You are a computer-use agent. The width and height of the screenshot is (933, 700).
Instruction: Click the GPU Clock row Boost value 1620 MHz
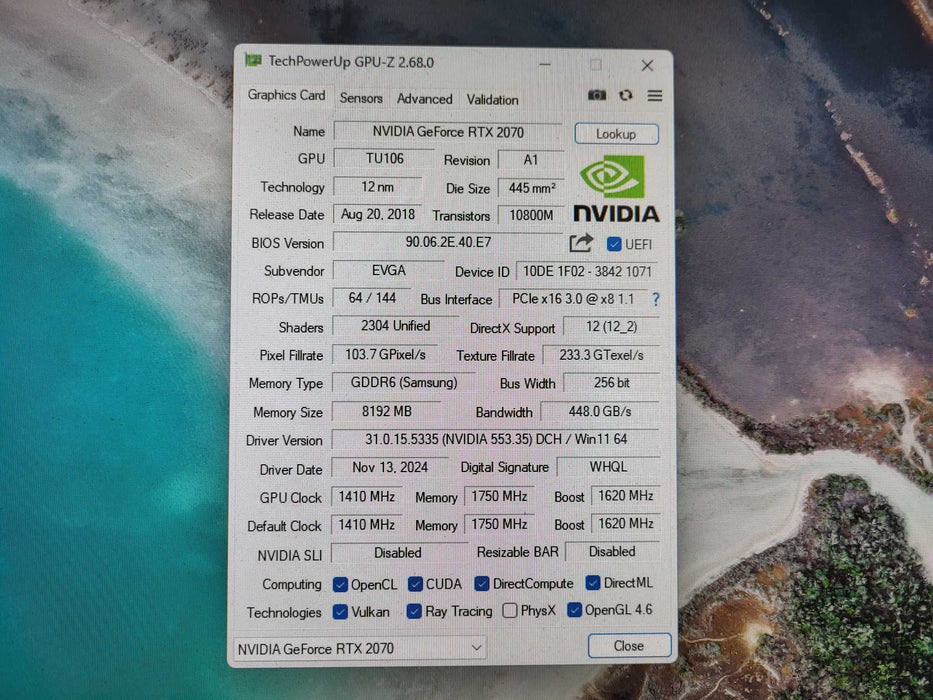(x=626, y=496)
